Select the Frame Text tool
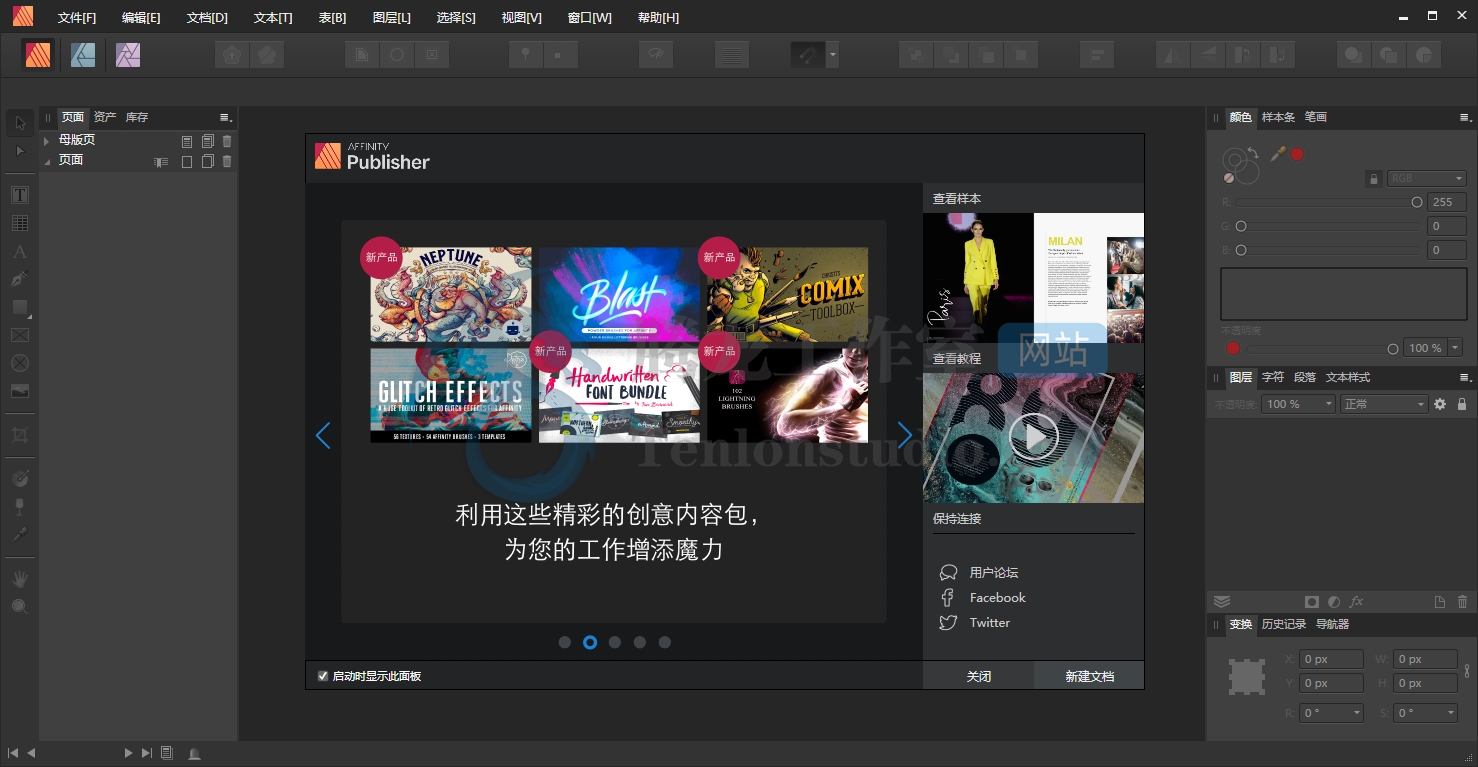This screenshot has height=767, width=1478. (x=20, y=195)
